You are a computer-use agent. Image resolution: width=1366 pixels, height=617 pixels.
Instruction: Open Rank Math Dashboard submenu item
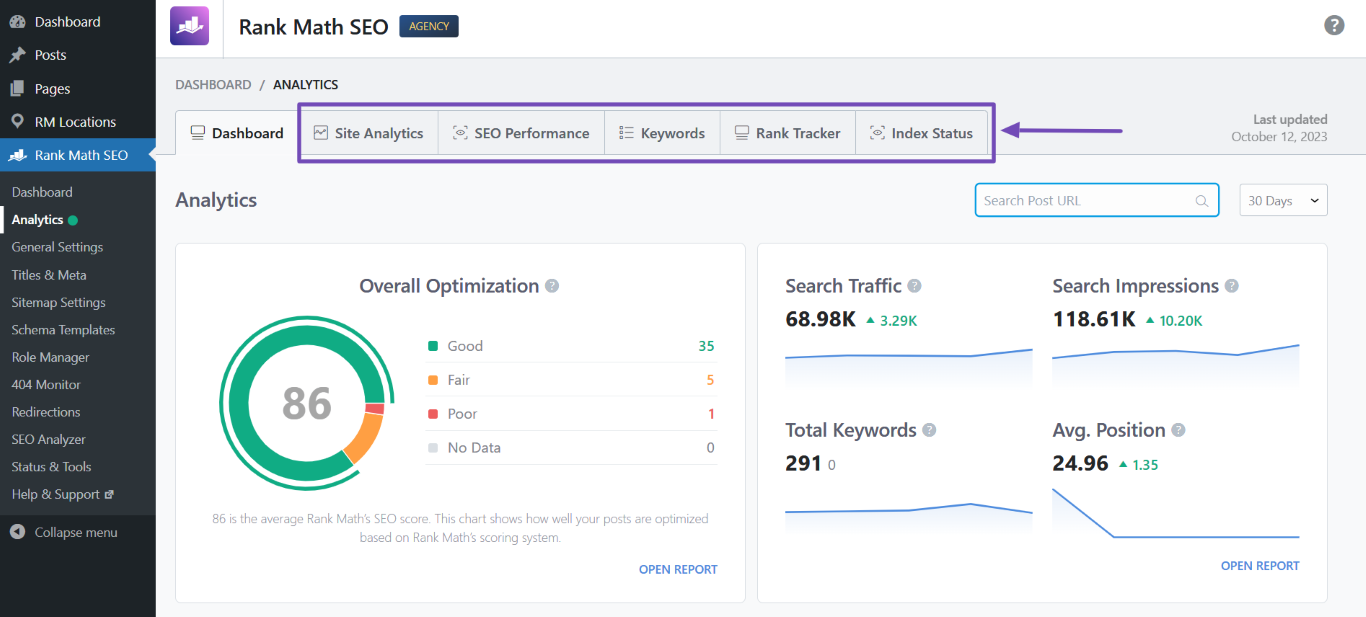(78, 192)
